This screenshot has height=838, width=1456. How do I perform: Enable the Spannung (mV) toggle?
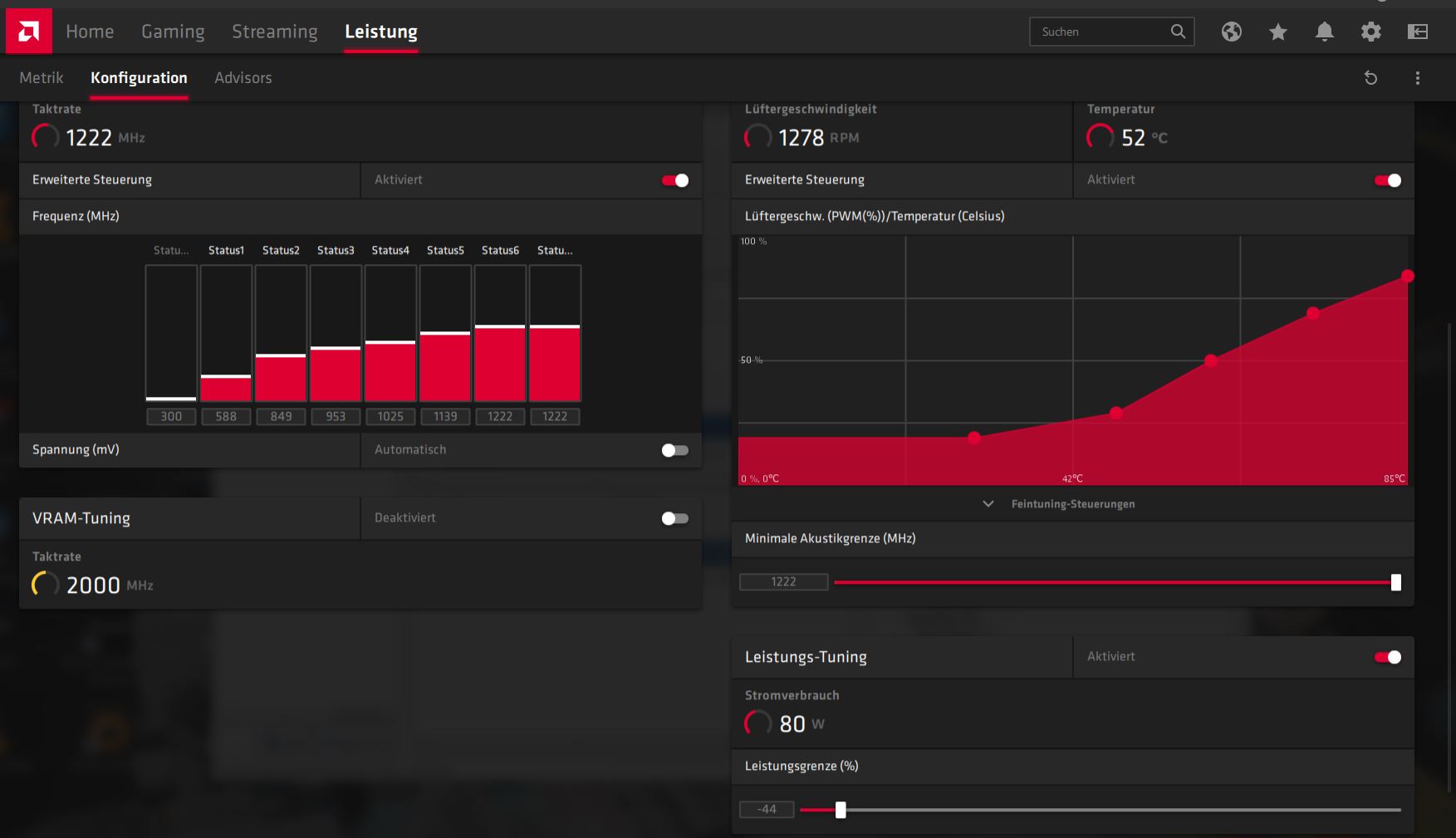(x=674, y=449)
